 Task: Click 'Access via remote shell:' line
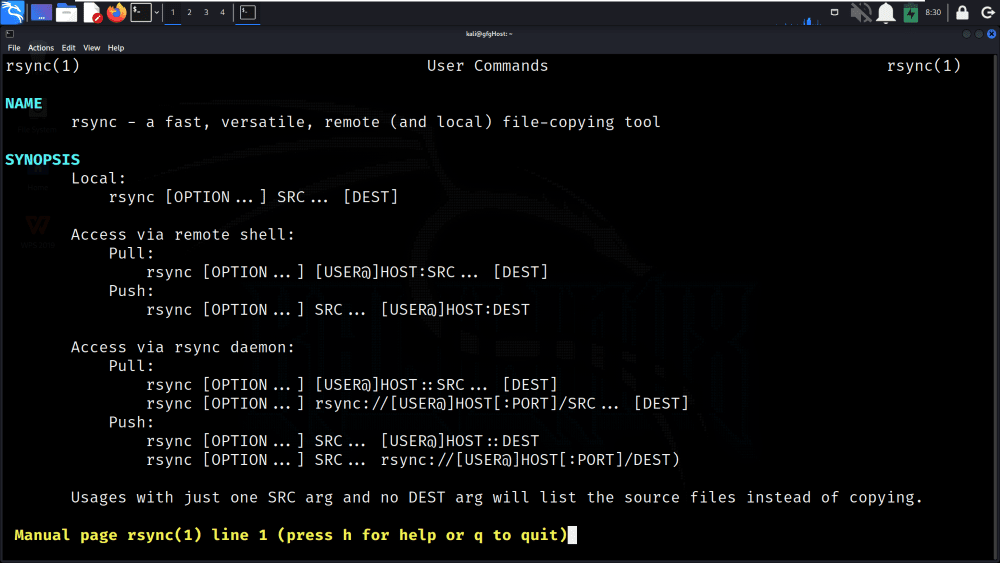pyautogui.click(x=183, y=235)
